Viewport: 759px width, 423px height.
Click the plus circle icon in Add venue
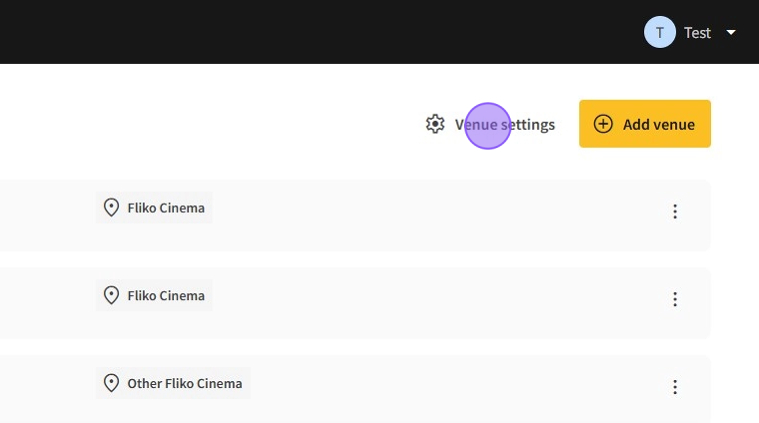click(603, 124)
